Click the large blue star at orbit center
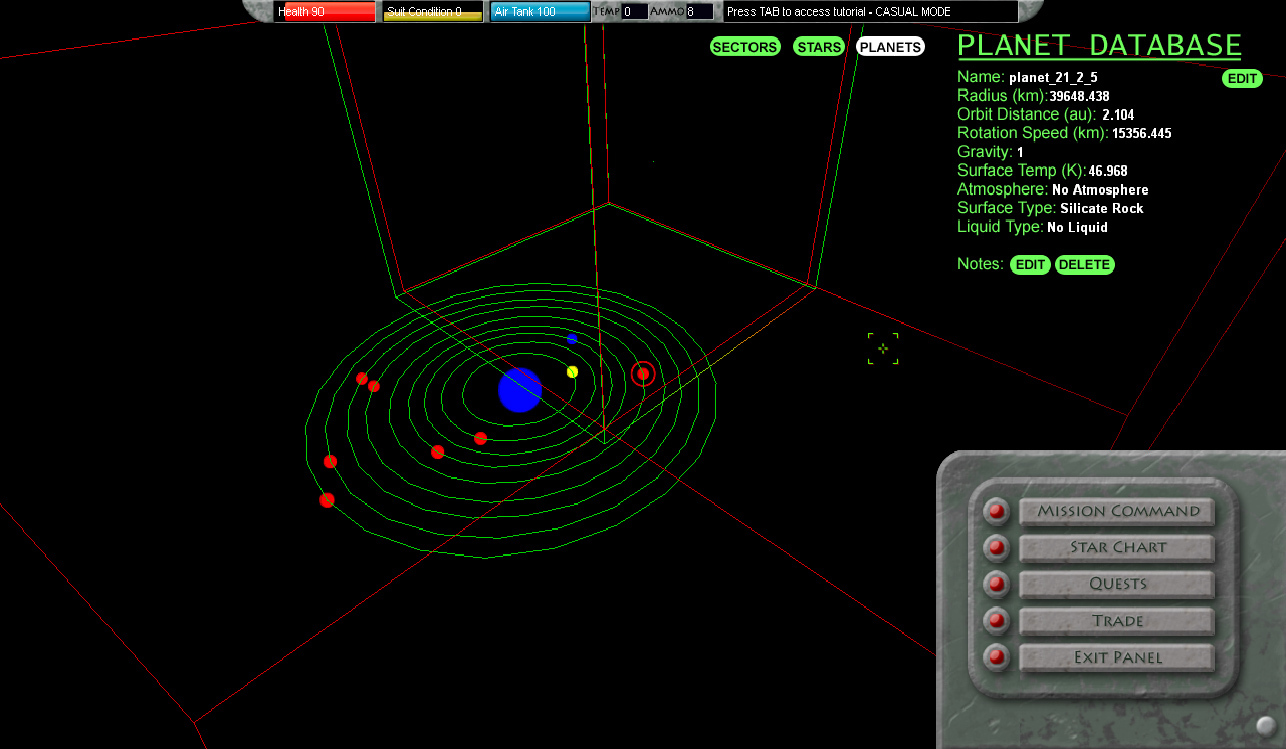1286x749 pixels. [519, 390]
